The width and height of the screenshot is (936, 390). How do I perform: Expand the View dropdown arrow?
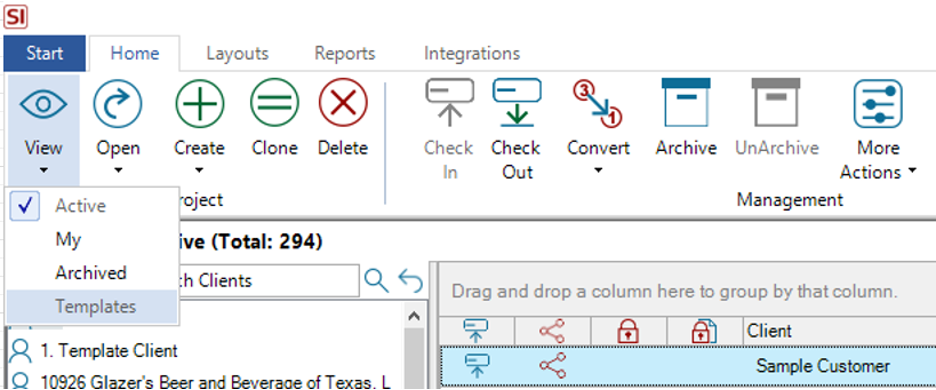[43, 170]
